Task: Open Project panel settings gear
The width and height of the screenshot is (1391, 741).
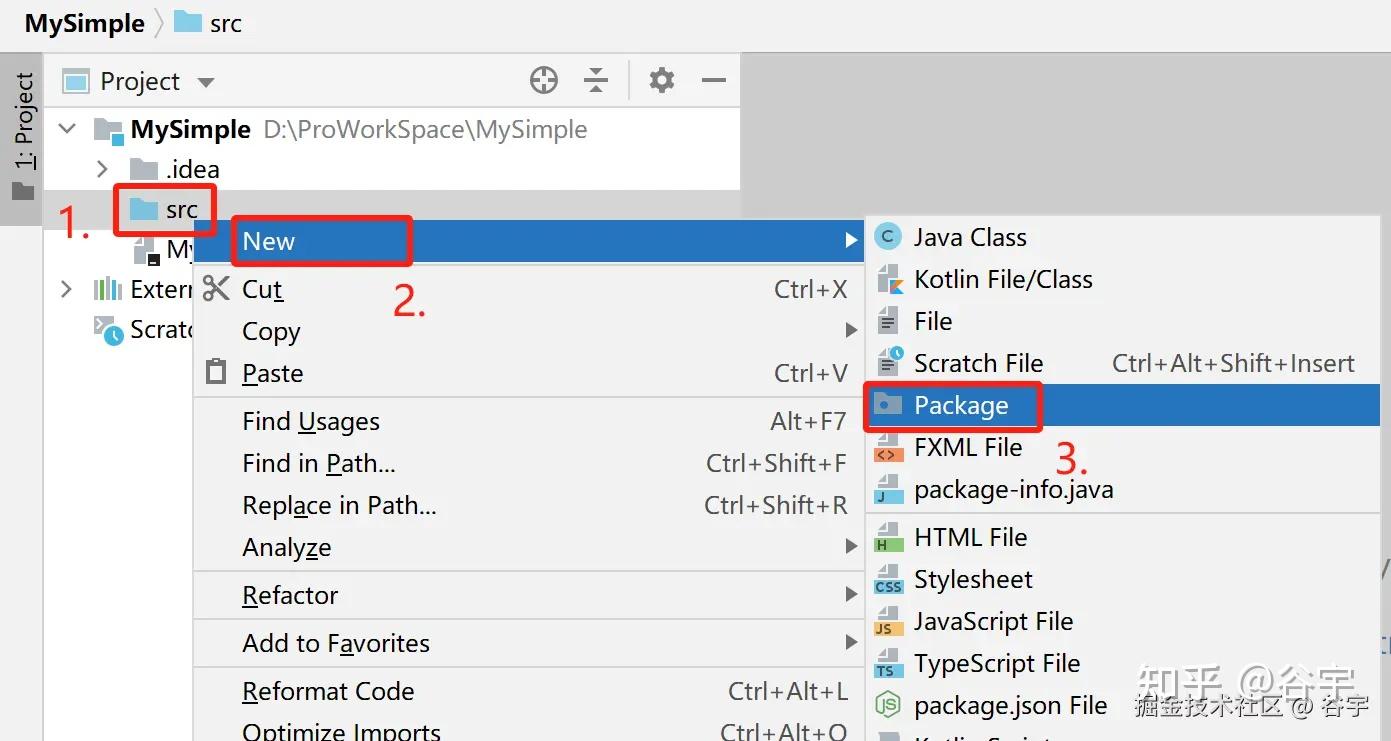Action: [x=662, y=81]
